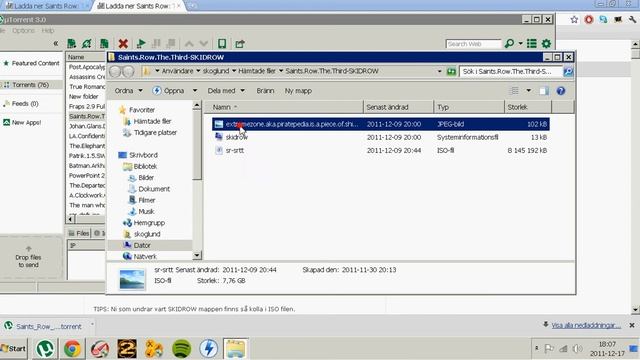Click the Add Torrent icon in uTorrent toolbar
640x360 pixels.
(72, 43)
